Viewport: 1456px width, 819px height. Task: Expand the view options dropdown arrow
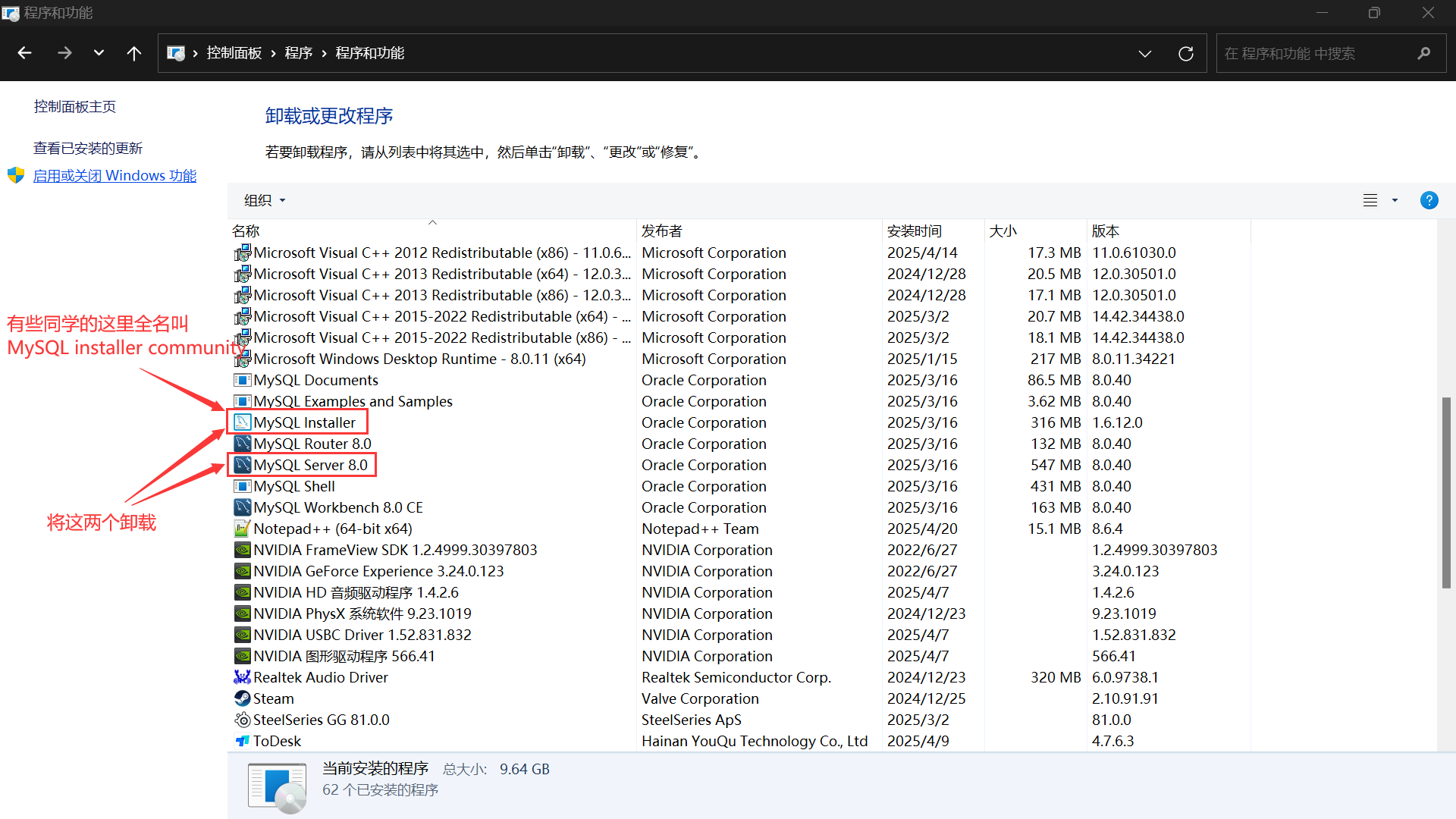pyautogui.click(x=1395, y=200)
